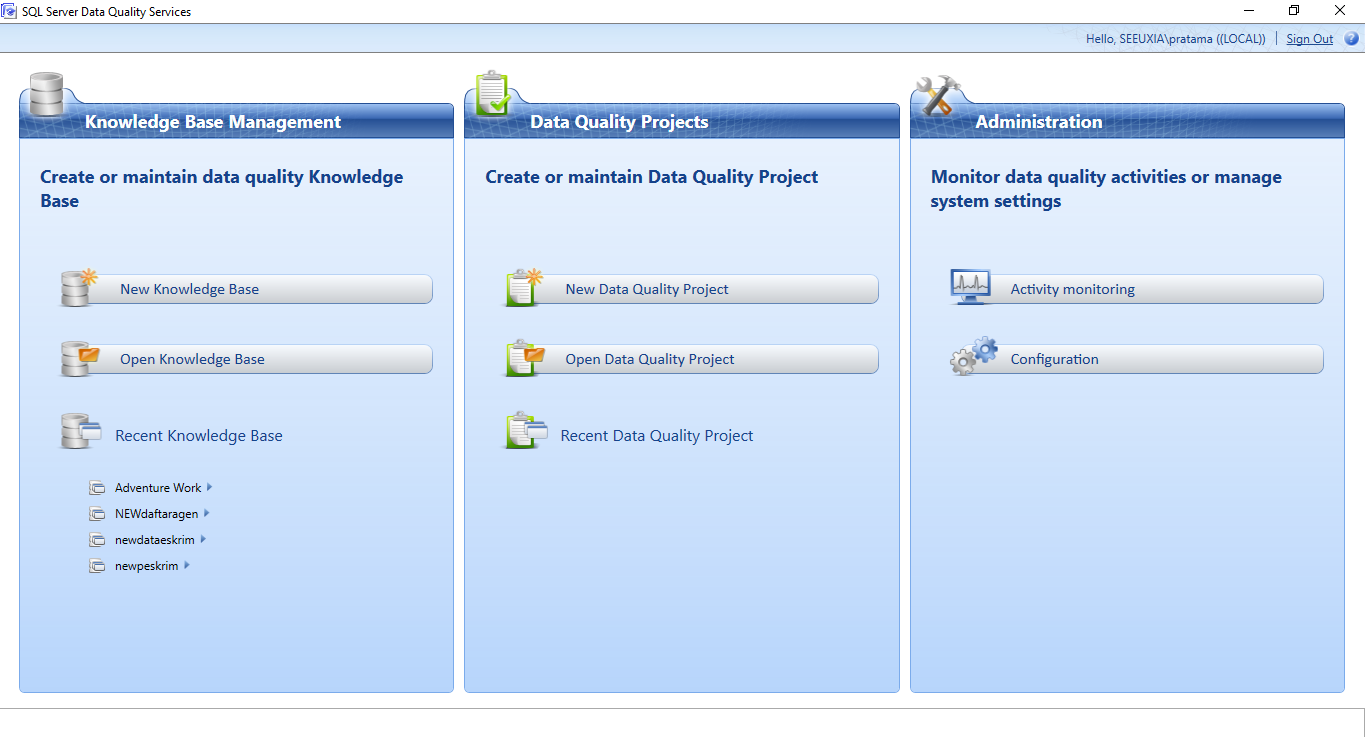Image resolution: width=1365 pixels, height=737 pixels.
Task: Open the NEWdaftaragen knowledge base
Action: pos(157,514)
